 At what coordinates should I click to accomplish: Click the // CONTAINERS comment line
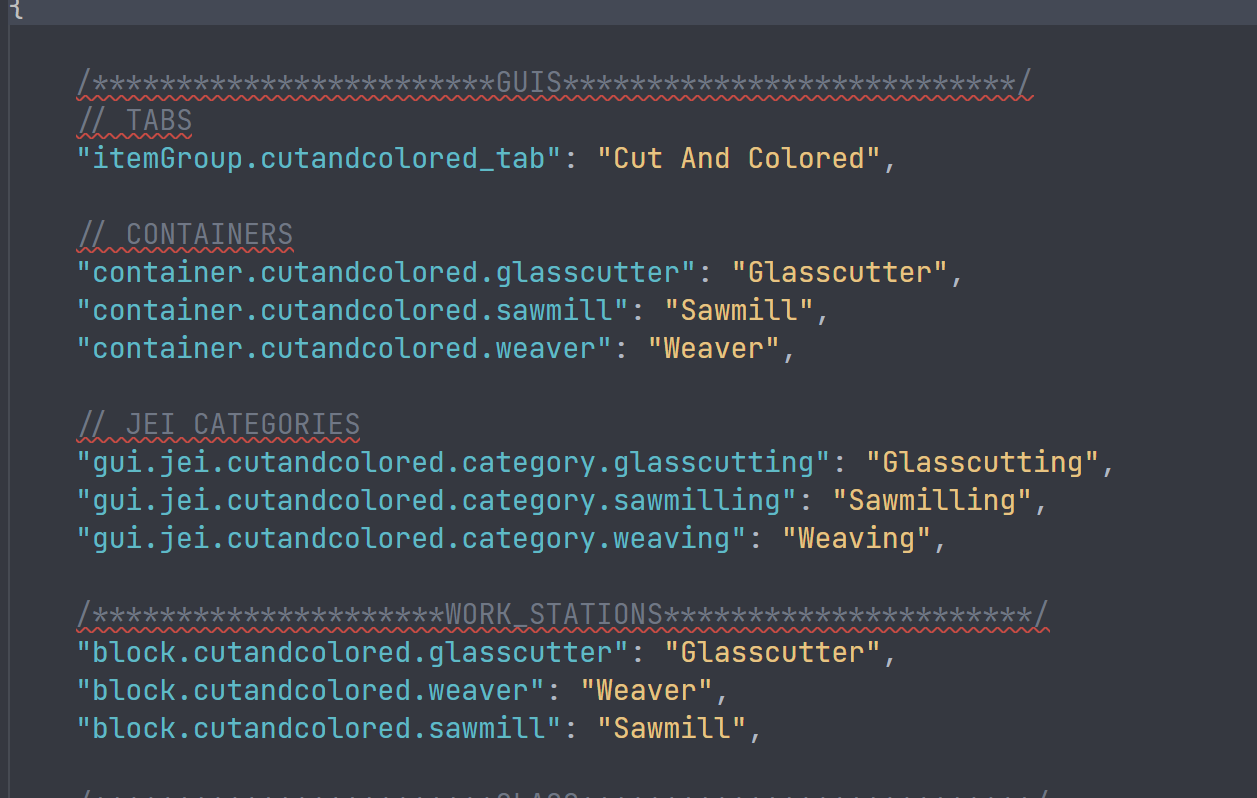click(x=185, y=234)
